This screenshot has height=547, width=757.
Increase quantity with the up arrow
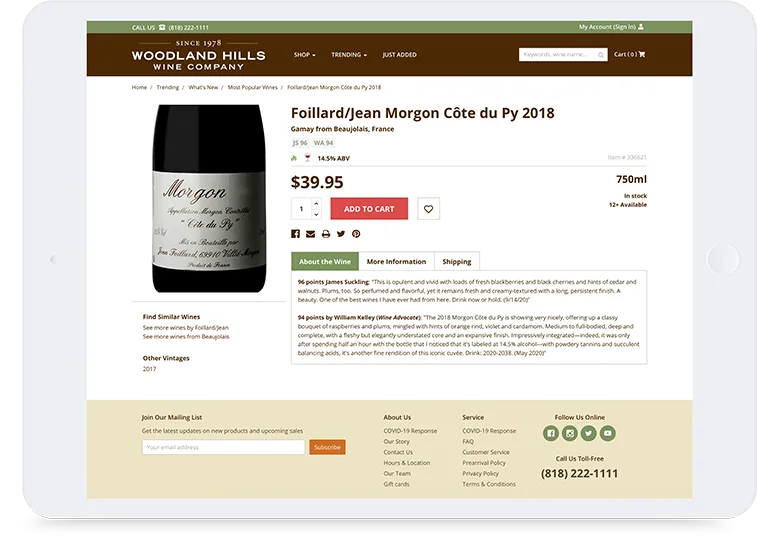coord(316,204)
